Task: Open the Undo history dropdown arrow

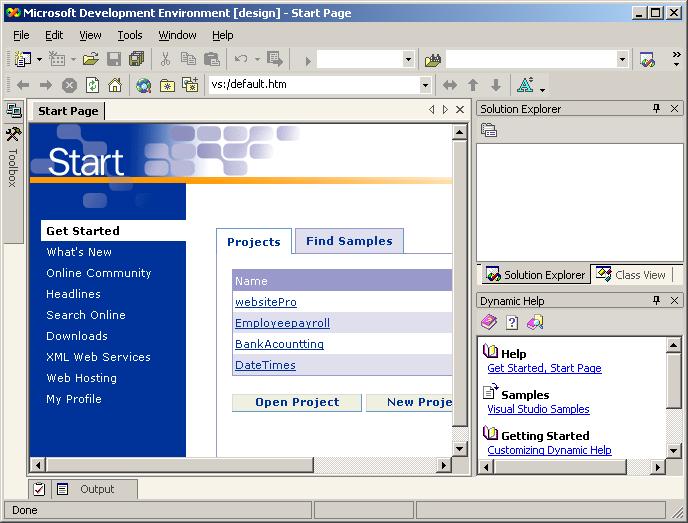Action: 257,59
